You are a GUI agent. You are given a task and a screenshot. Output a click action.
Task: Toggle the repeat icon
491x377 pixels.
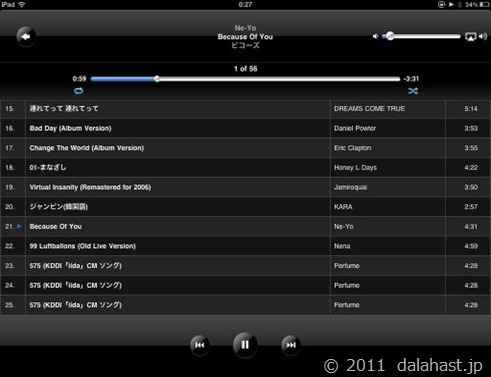click(79, 91)
